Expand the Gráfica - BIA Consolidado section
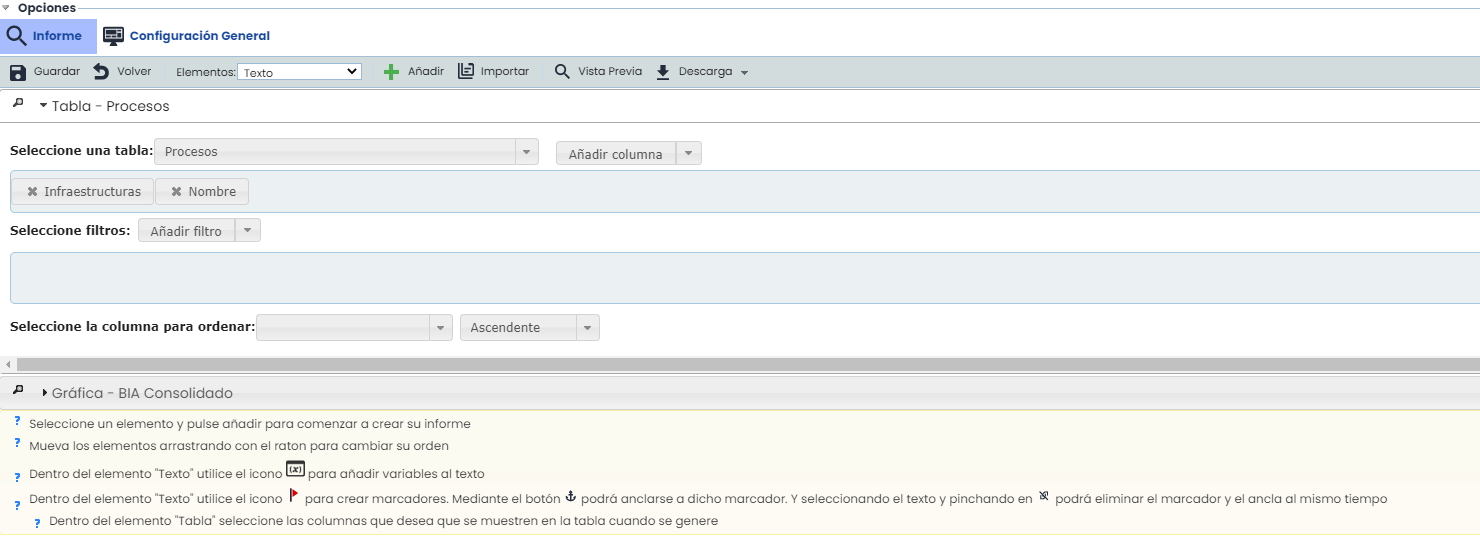1480x546 pixels. [x=45, y=393]
